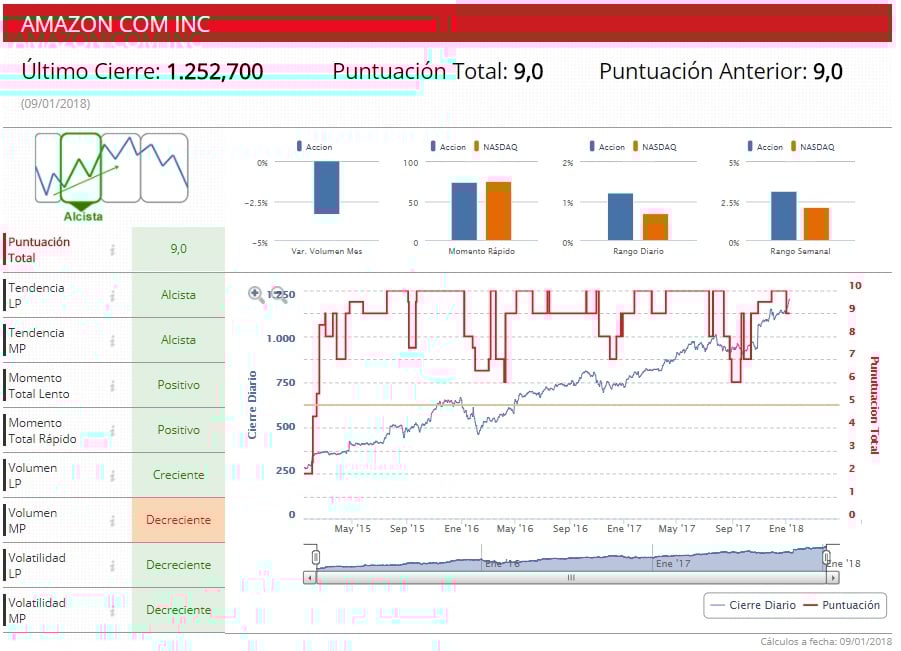The image size is (901, 651).
Task: Click the info icon next to Momento Total Rápido
Action: [113, 430]
